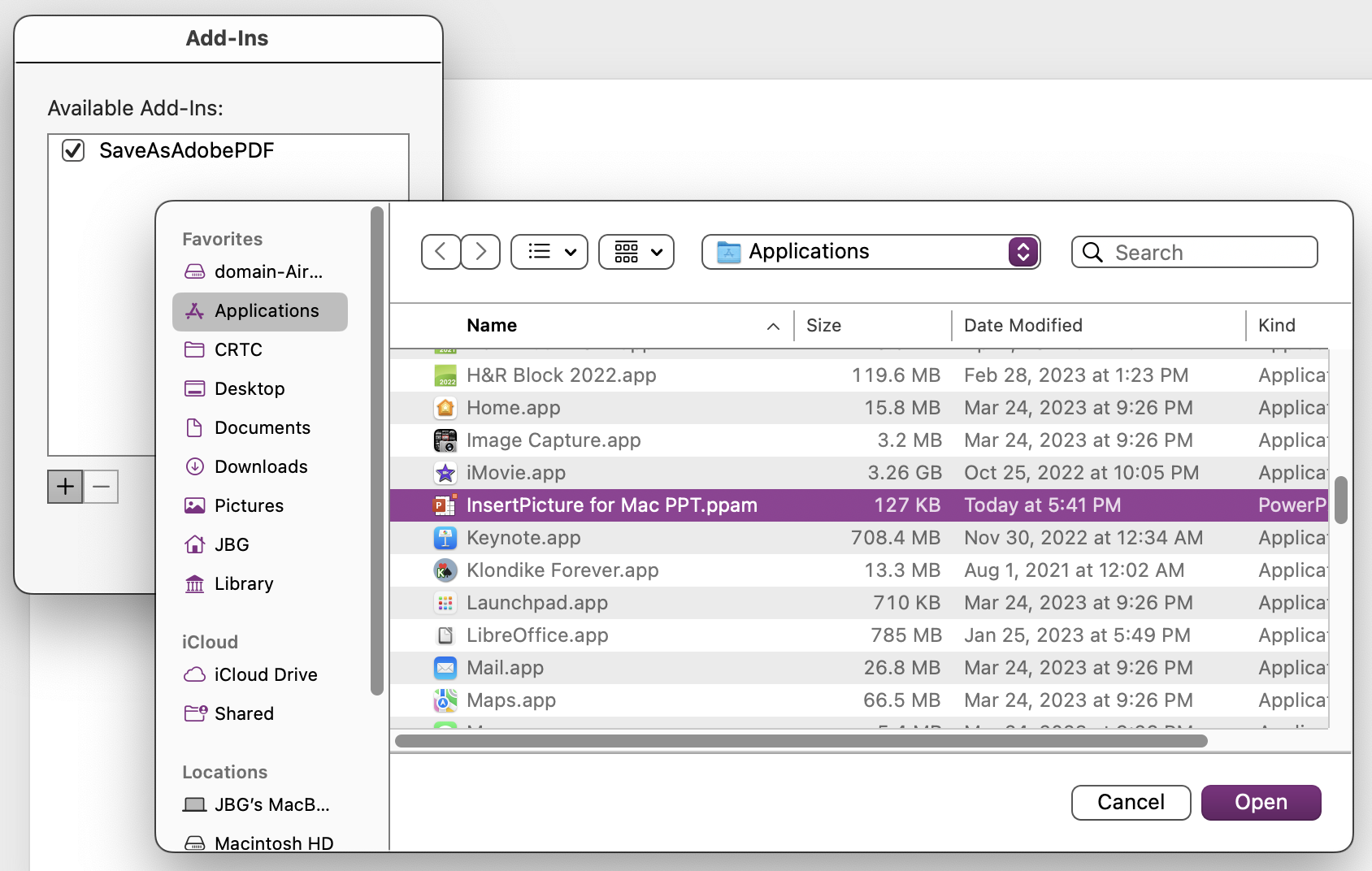The height and width of the screenshot is (871, 1372).
Task: Click the Cancel button
Action: pyautogui.click(x=1131, y=803)
